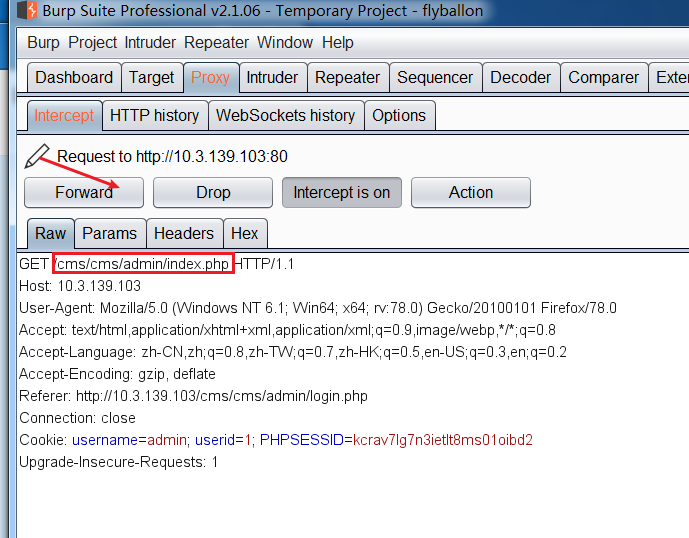Open the Project menu

[x=92, y=43]
